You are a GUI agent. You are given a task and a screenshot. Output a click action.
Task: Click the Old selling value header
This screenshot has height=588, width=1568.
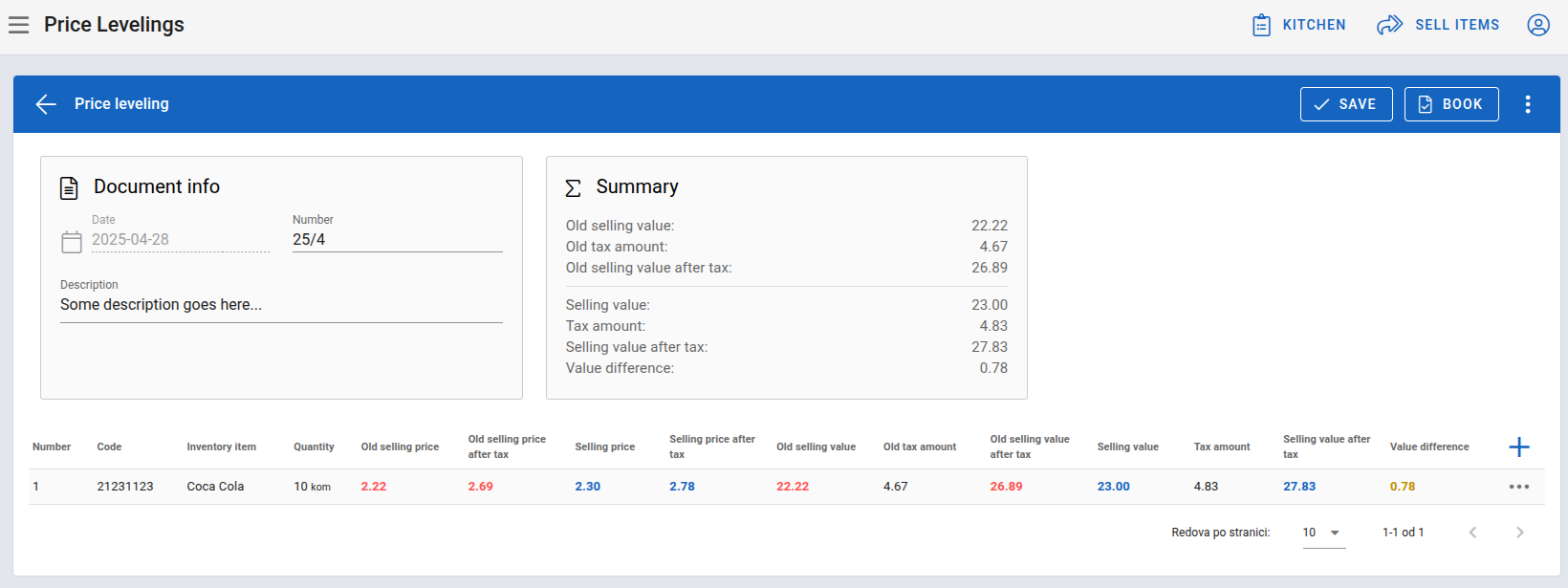(816, 446)
